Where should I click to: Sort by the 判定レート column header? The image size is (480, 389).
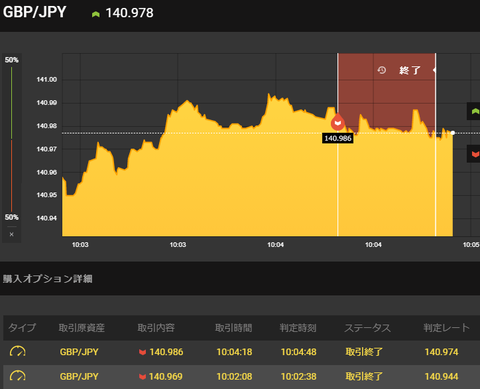coord(446,328)
